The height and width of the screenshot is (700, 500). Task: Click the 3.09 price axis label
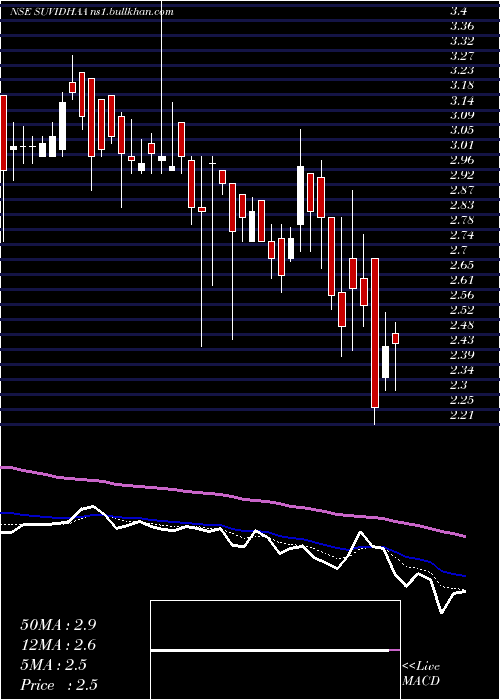462,115
